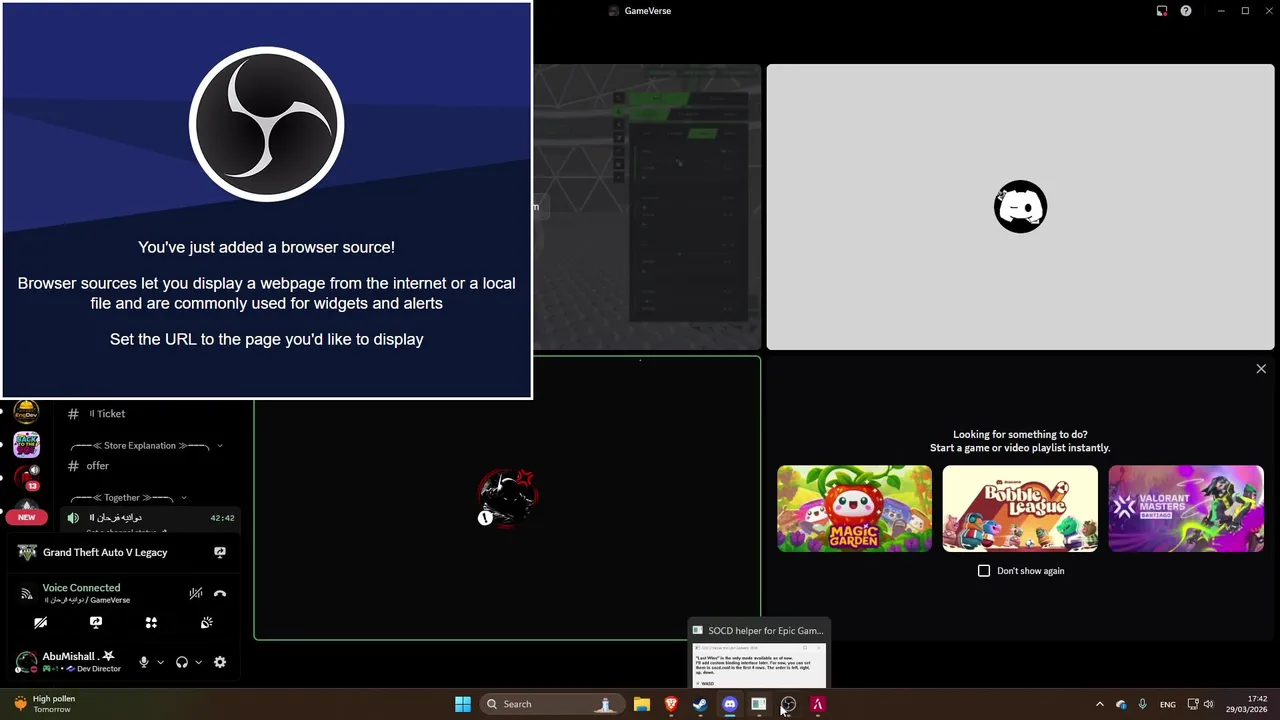Open network and volume quick settings

pyautogui.click(x=1201, y=704)
